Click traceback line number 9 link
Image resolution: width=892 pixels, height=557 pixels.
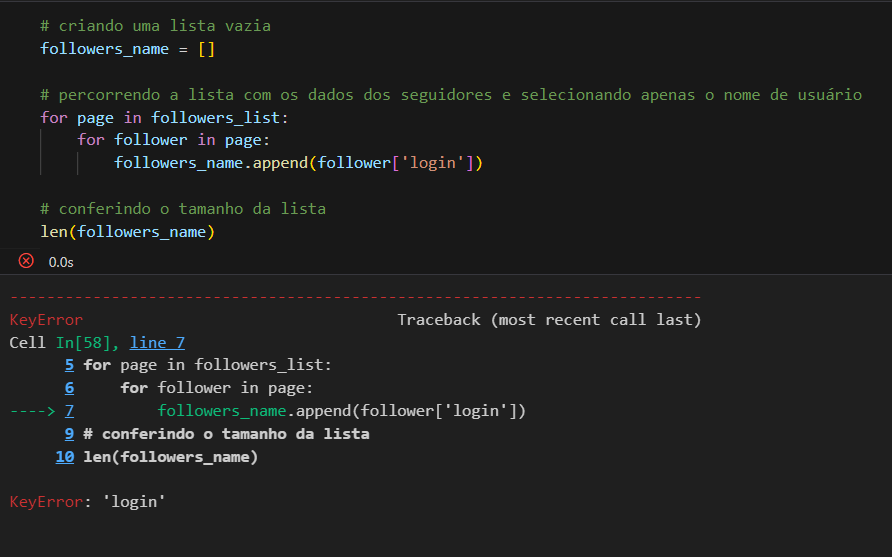coord(69,434)
